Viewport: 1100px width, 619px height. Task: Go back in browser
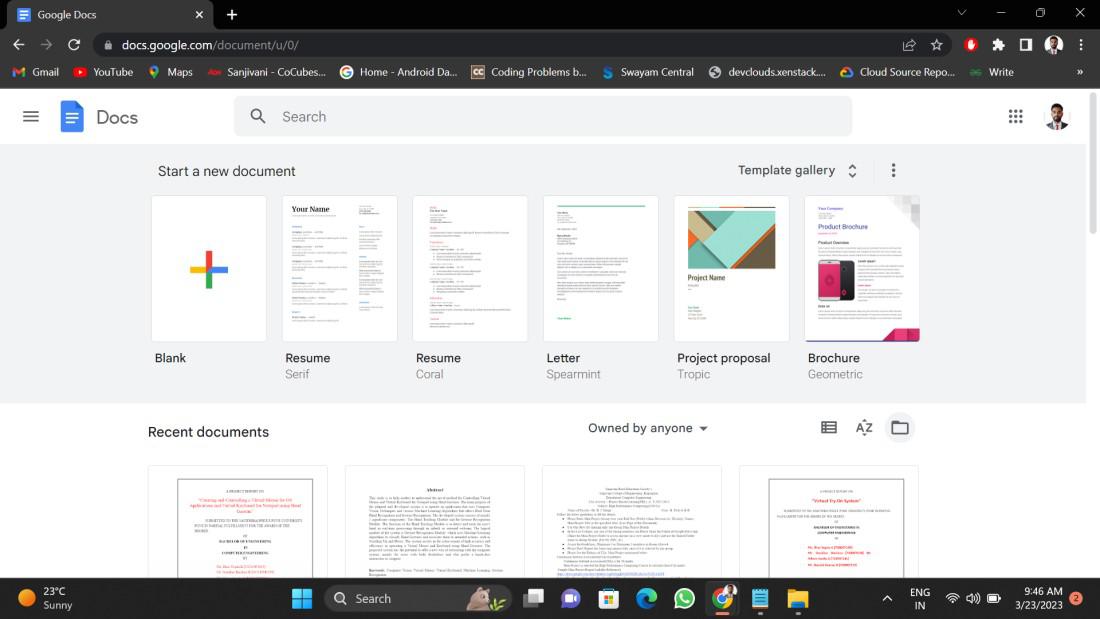19,45
